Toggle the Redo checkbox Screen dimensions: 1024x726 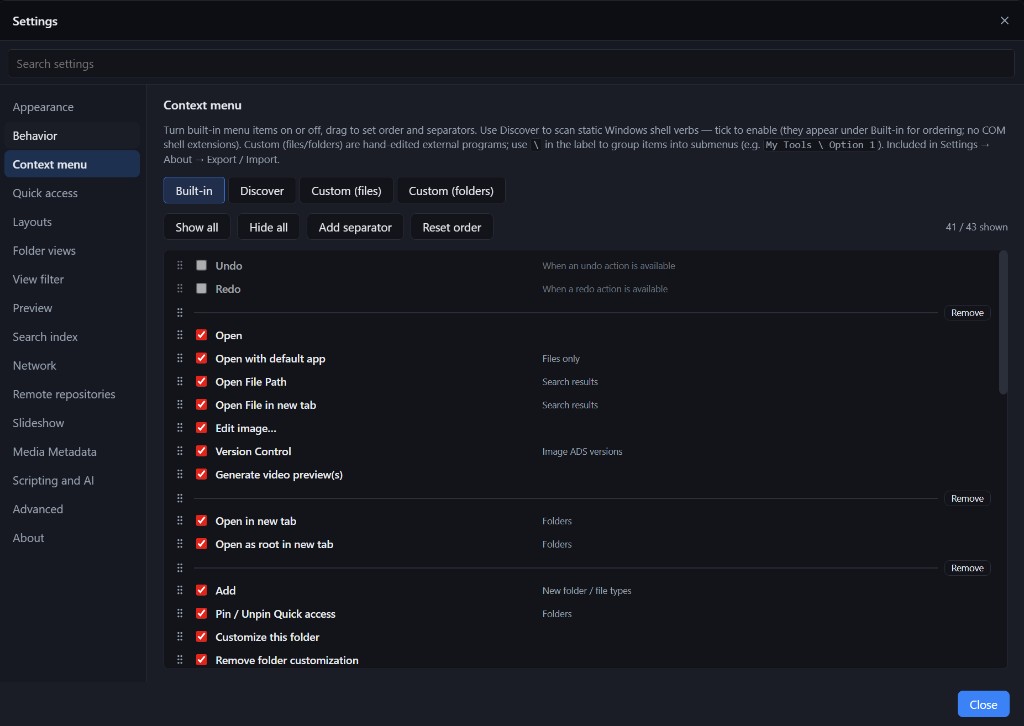(x=201, y=289)
